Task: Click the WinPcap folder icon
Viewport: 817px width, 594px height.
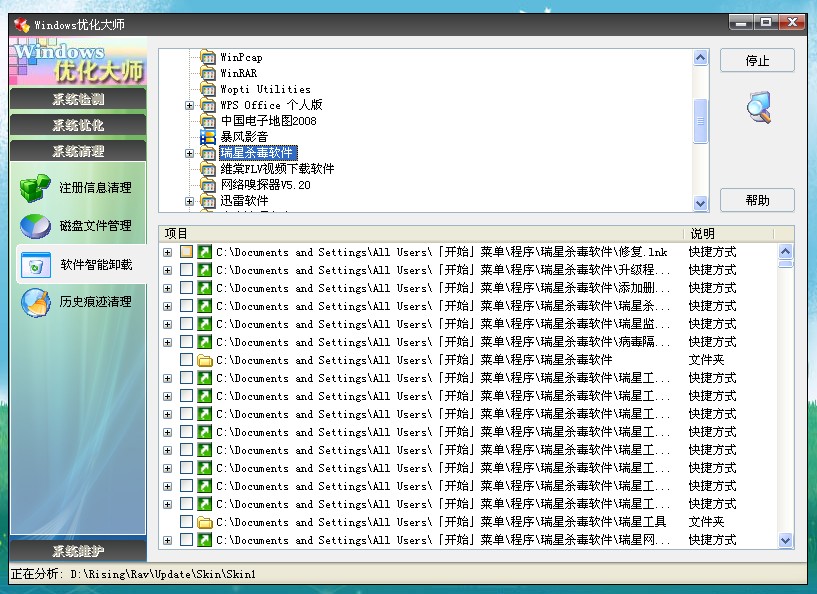Action: 208,57
